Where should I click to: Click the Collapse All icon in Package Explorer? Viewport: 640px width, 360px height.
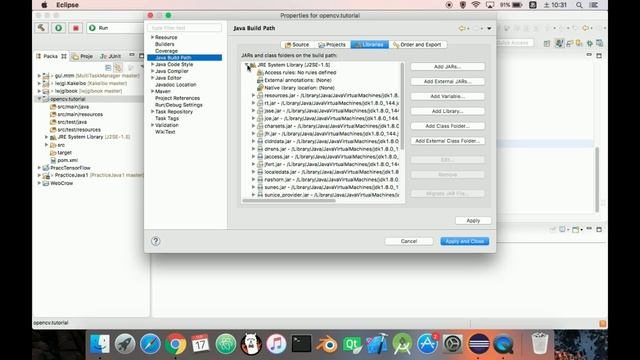coord(108,67)
